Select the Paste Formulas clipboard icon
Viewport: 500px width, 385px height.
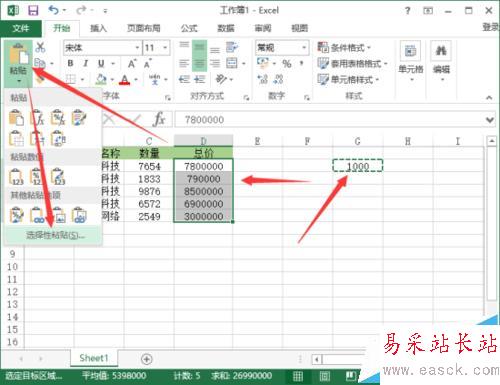pos(37,118)
